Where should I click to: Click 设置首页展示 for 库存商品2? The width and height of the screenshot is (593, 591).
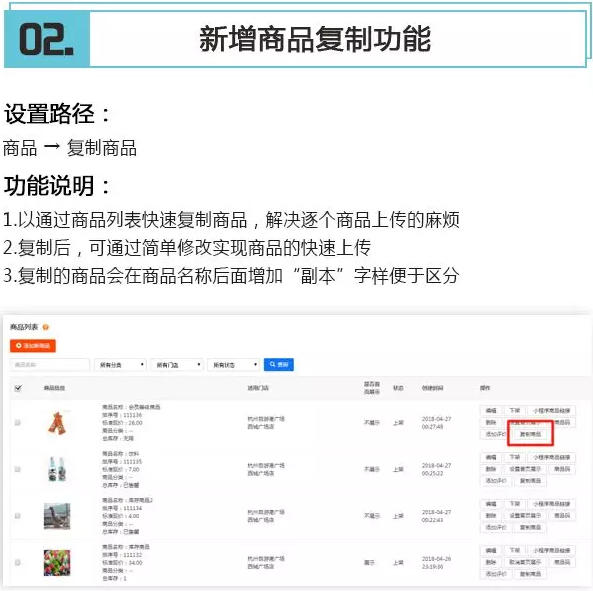coord(525,515)
